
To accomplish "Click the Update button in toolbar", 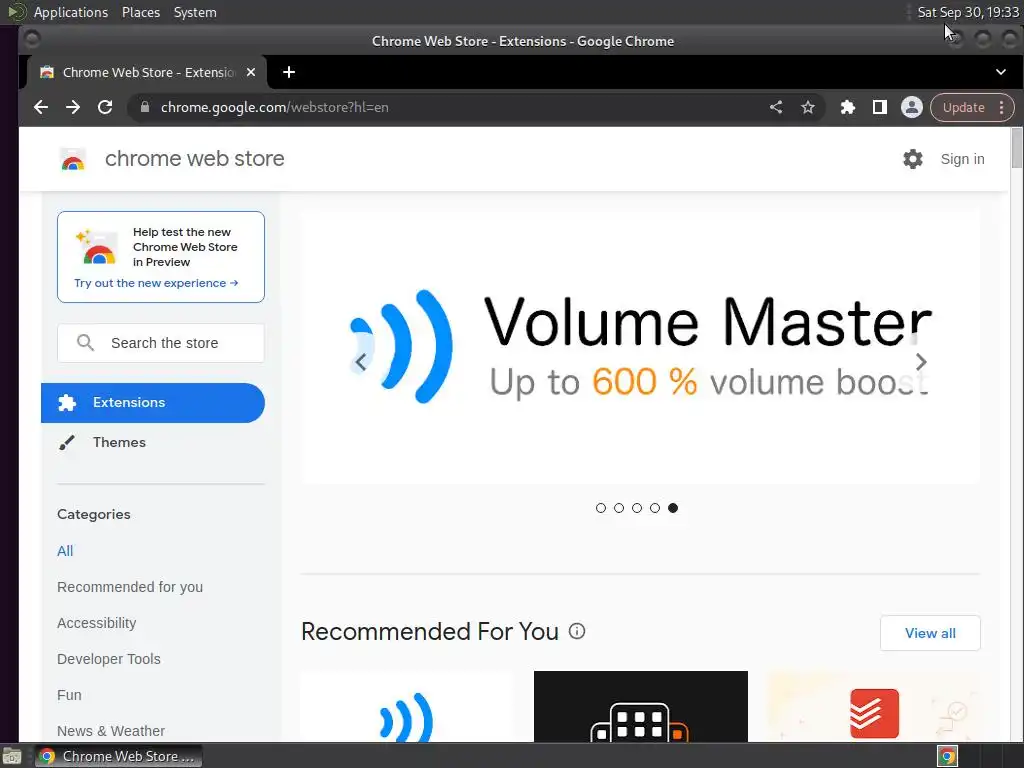I will point(963,107).
